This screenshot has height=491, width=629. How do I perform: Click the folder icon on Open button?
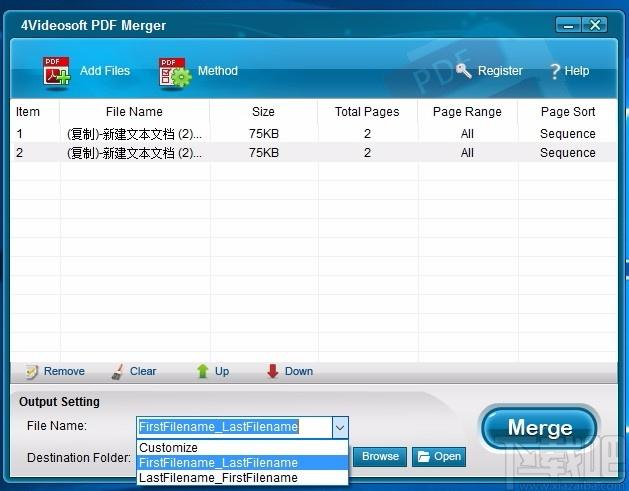pyautogui.click(x=424, y=457)
